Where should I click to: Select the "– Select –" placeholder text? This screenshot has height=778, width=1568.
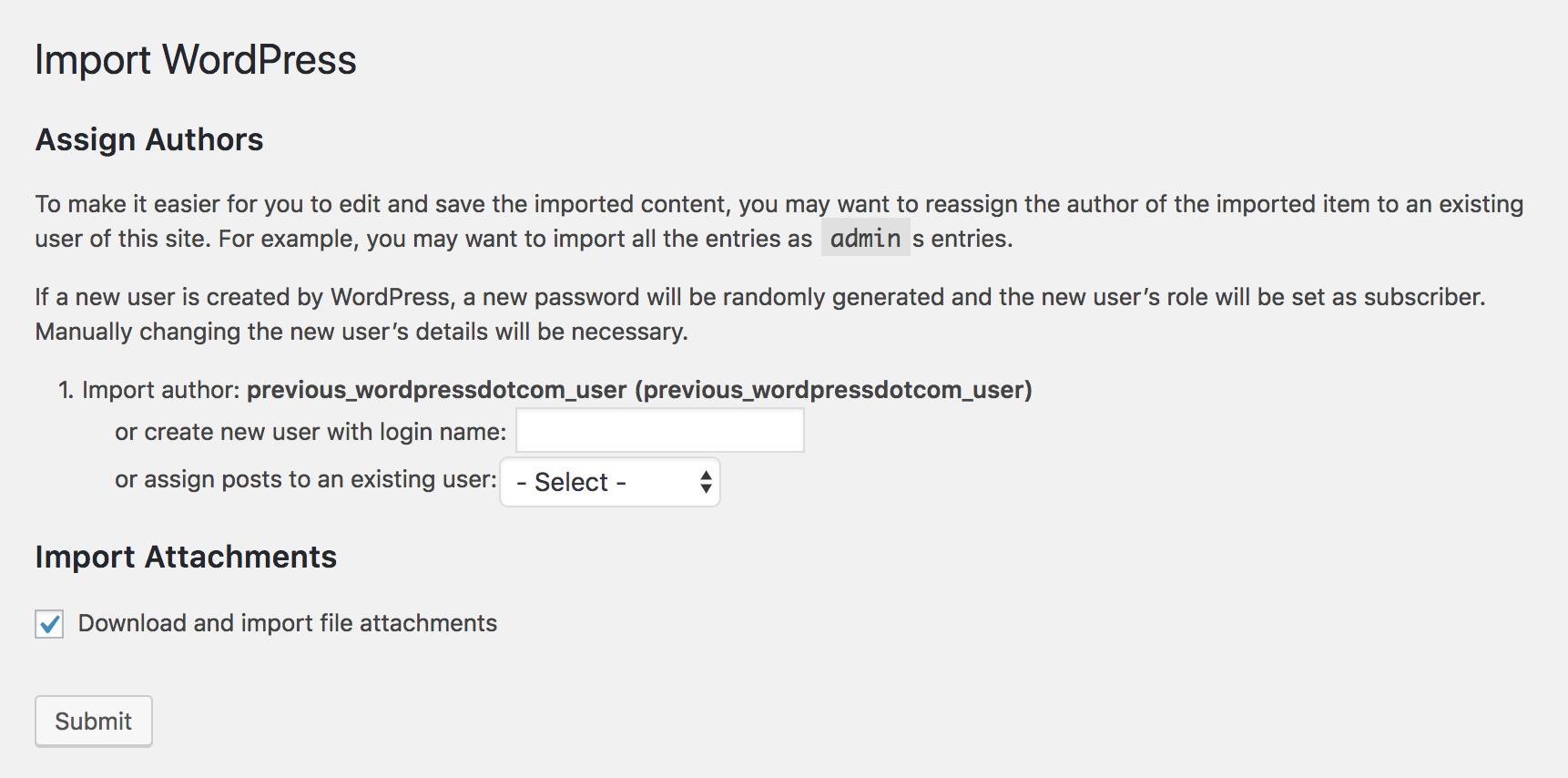pyautogui.click(x=568, y=482)
